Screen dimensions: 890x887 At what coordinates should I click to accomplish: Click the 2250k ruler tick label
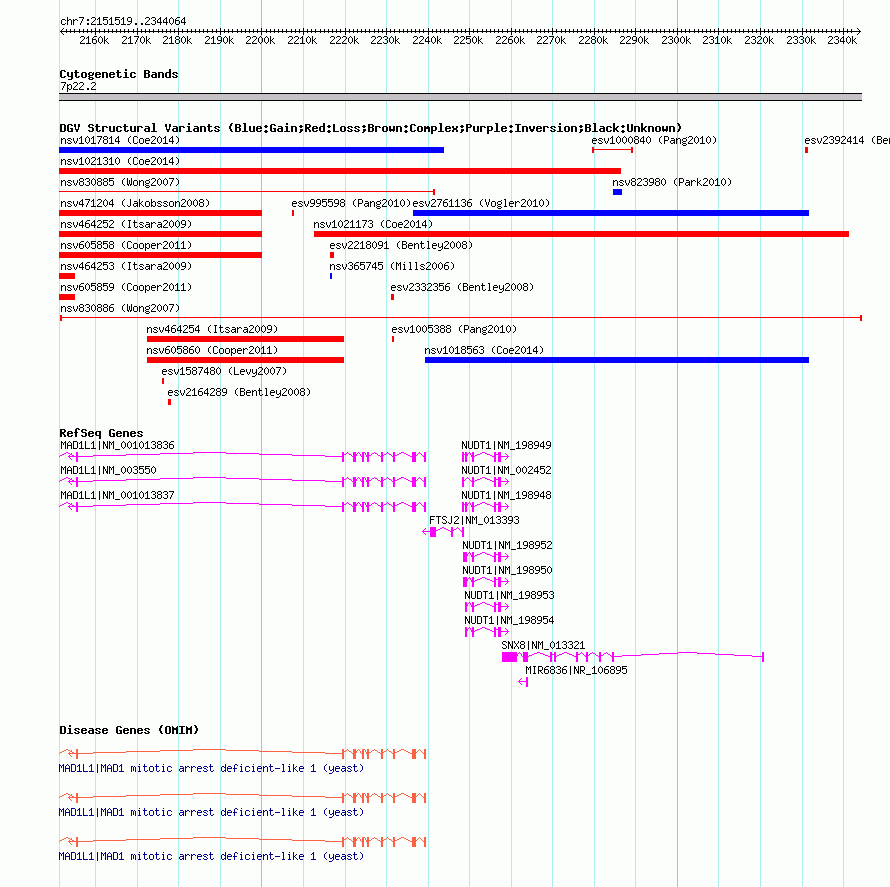[468, 40]
